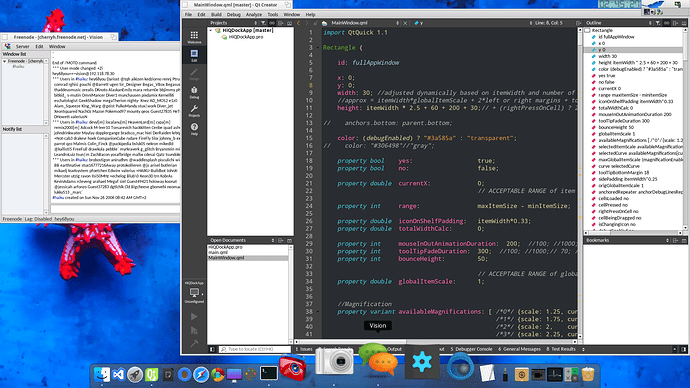Fold the Rectangle block at line 3

[x=318, y=48]
